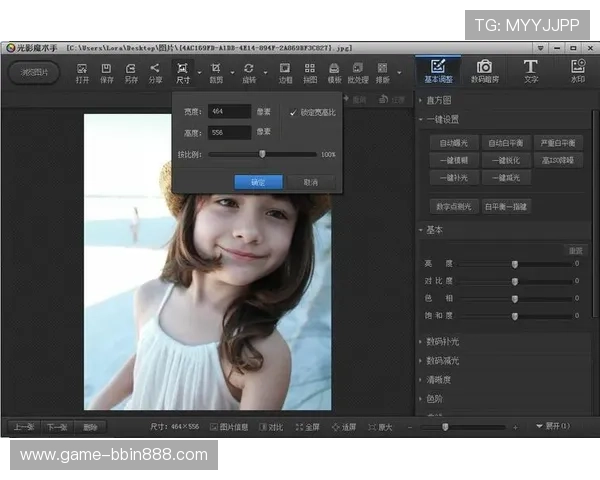Click the 自动曝光 (Auto exposure) button
Screen dimensions: 600x480
455,143
